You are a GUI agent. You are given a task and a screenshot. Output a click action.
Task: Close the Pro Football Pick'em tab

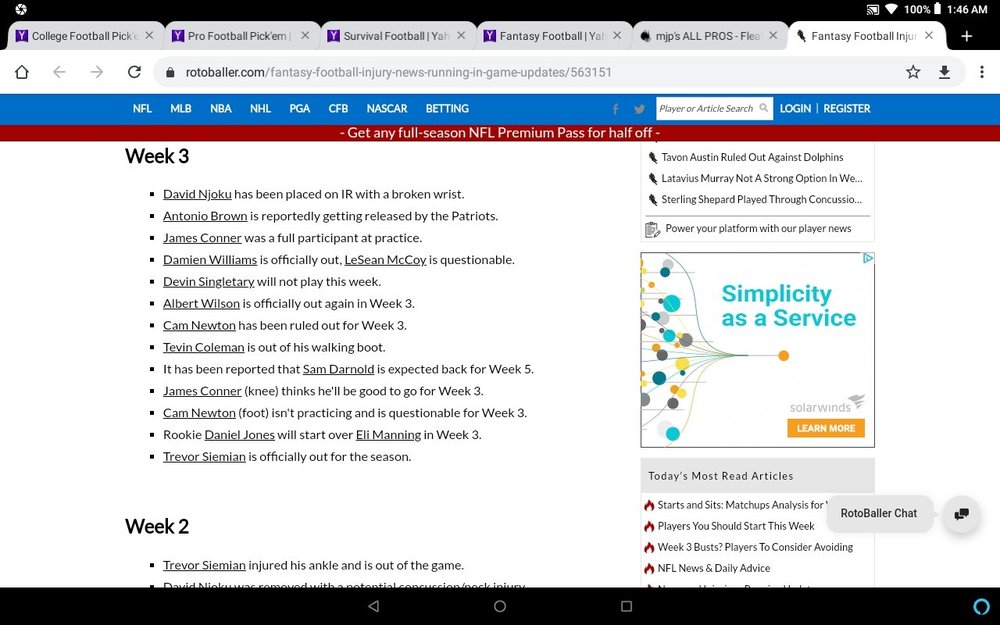tap(305, 36)
